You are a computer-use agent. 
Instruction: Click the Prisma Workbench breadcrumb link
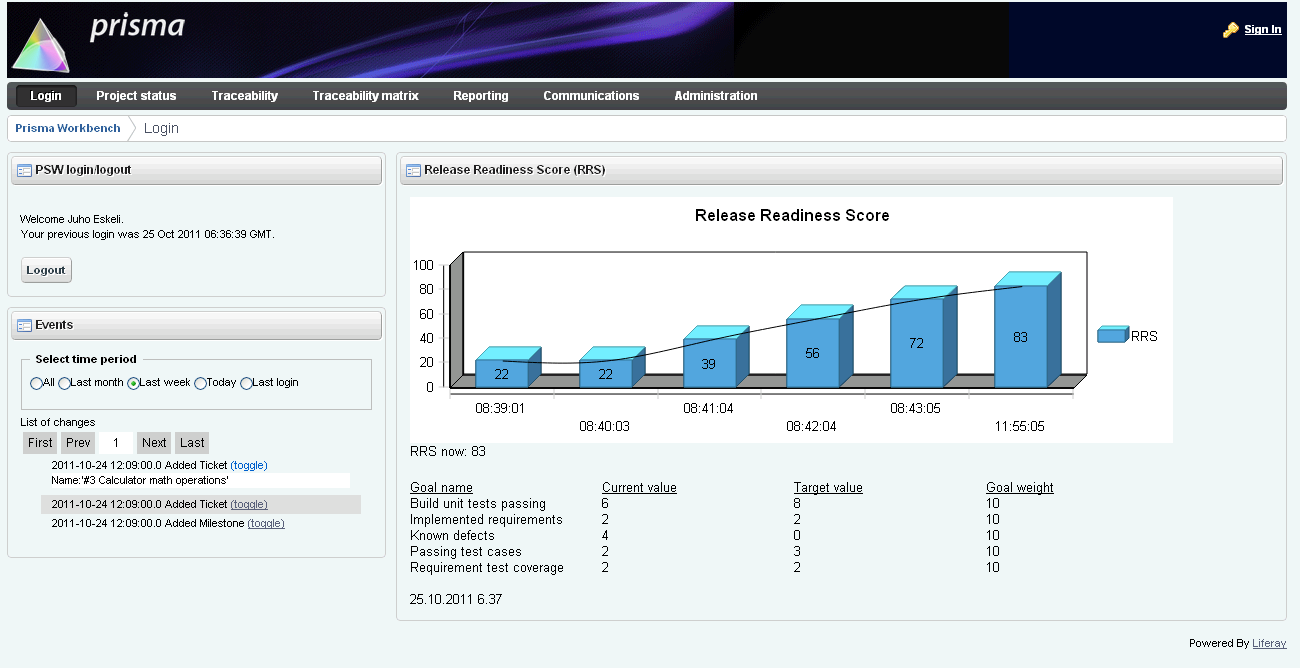(x=67, y=128)
